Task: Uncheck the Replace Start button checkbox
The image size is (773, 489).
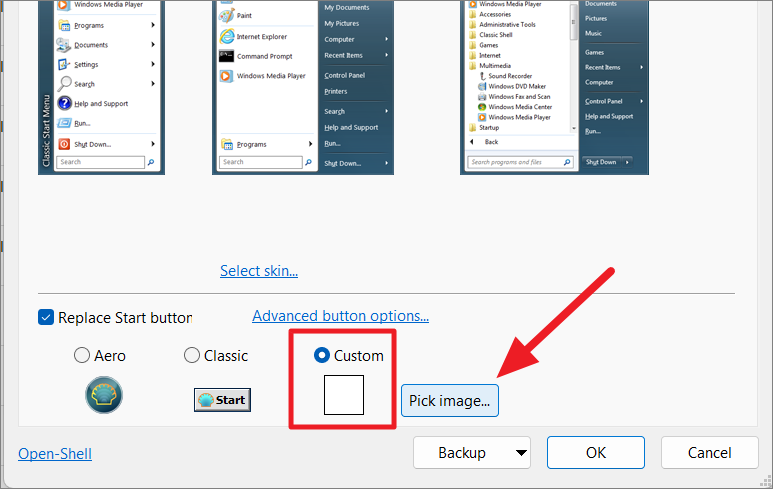Action: pyautogui.click(x=46, y=317)
